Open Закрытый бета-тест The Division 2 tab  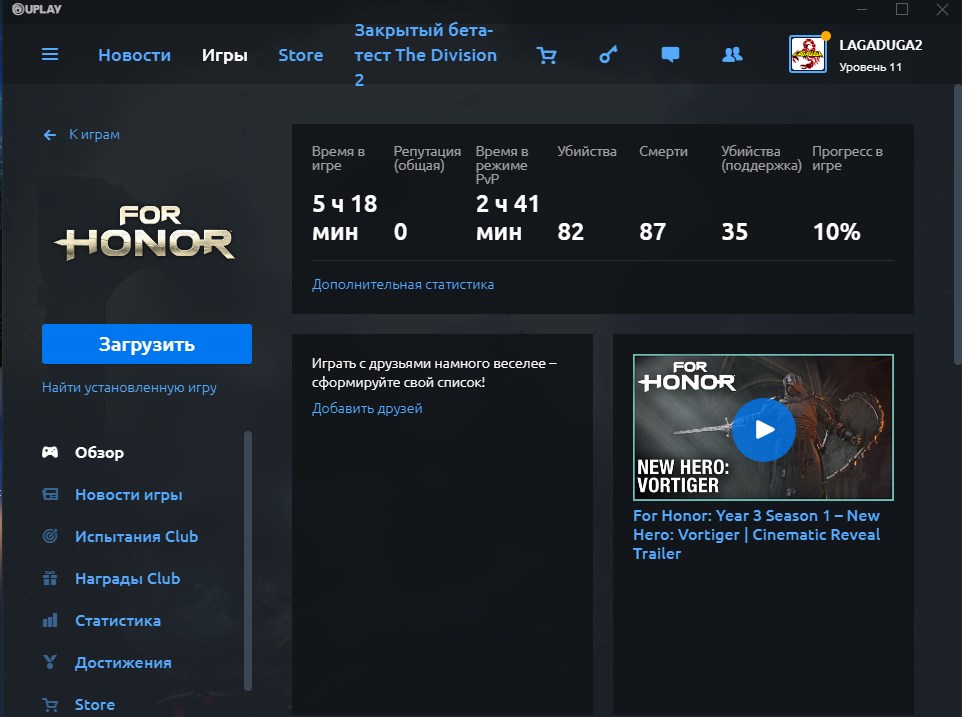pyautogui.click(x=425, y=55)
